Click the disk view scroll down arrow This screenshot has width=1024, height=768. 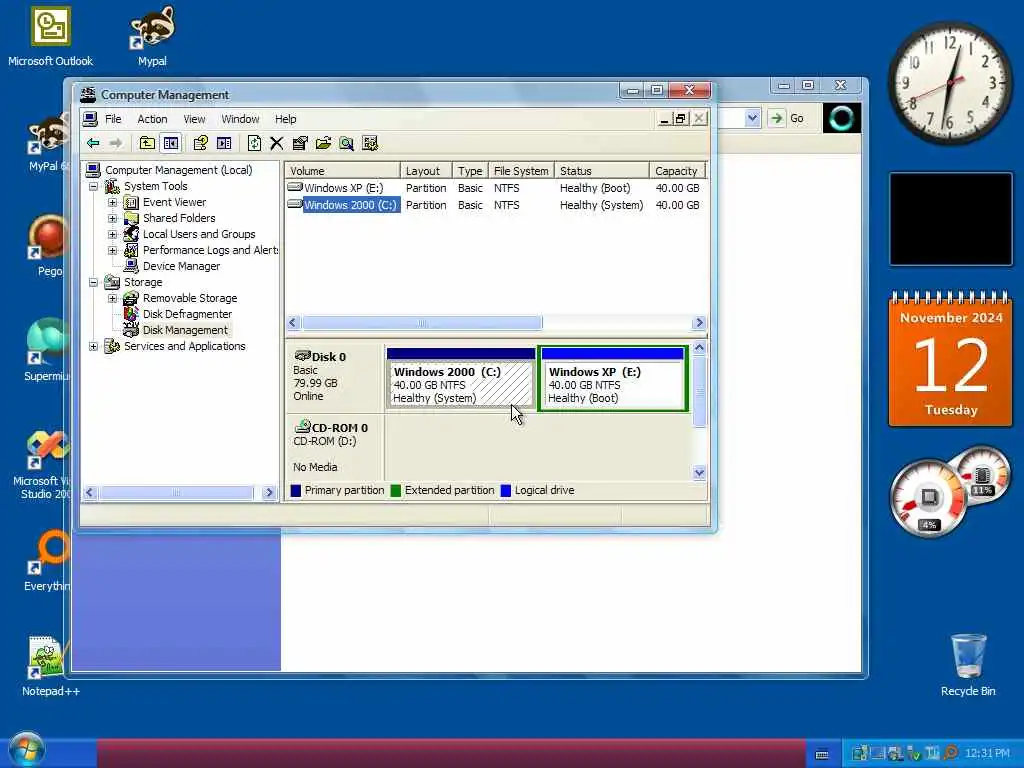click(699, 473)
